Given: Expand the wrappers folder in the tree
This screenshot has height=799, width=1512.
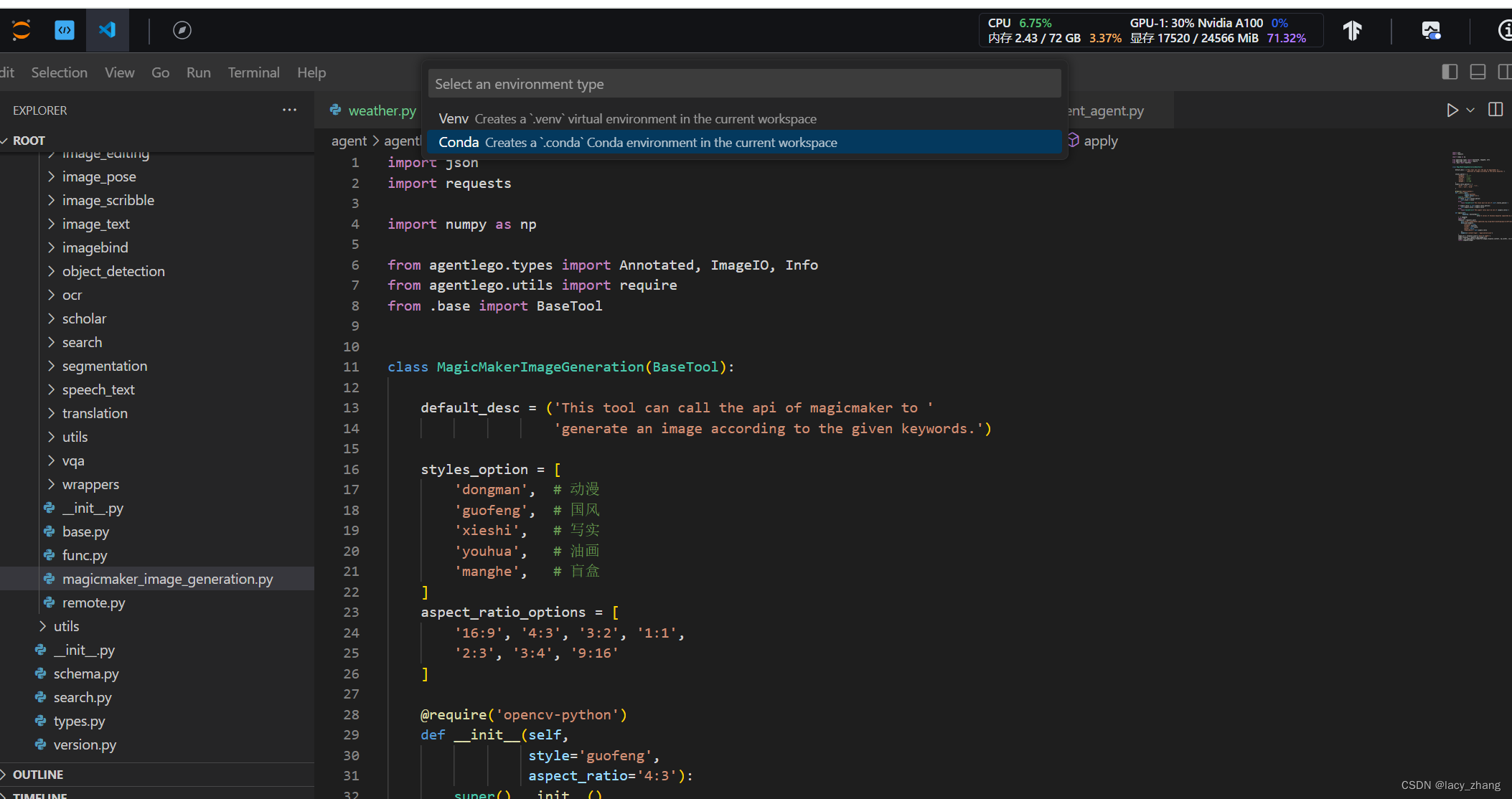Looking at the screenshot, I should tap(90, 484).
